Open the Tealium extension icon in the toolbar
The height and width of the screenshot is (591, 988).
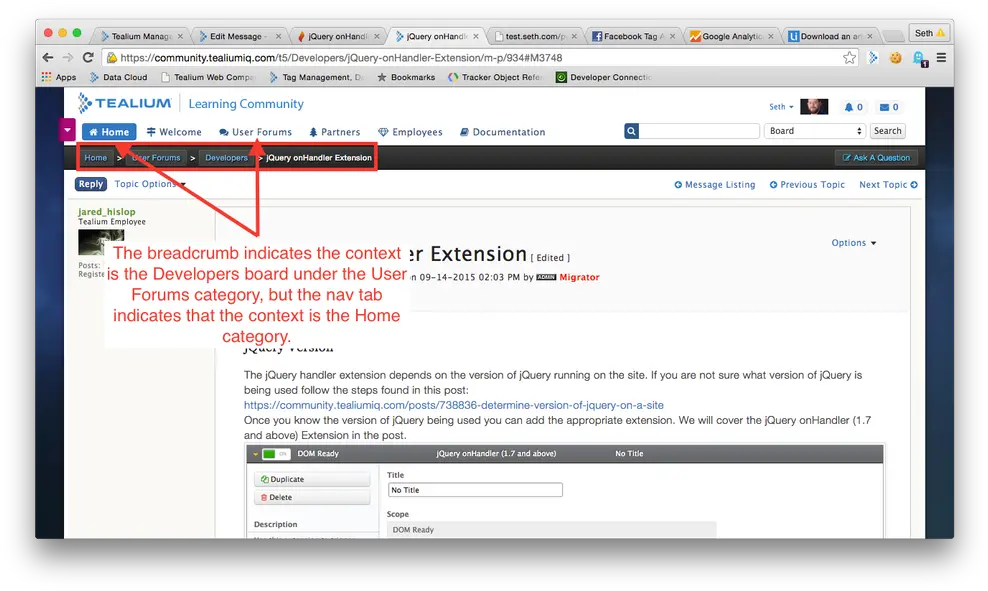tap(873, 58)
